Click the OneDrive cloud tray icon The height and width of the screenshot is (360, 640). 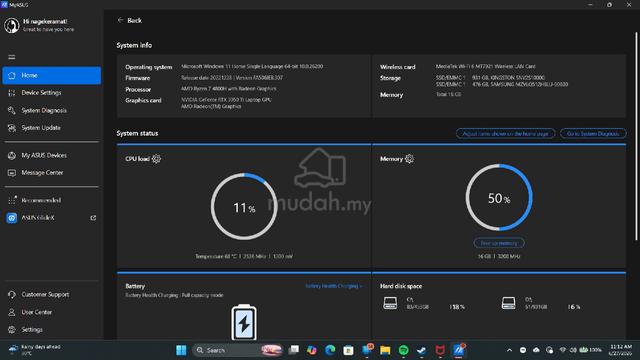point(536,350)
